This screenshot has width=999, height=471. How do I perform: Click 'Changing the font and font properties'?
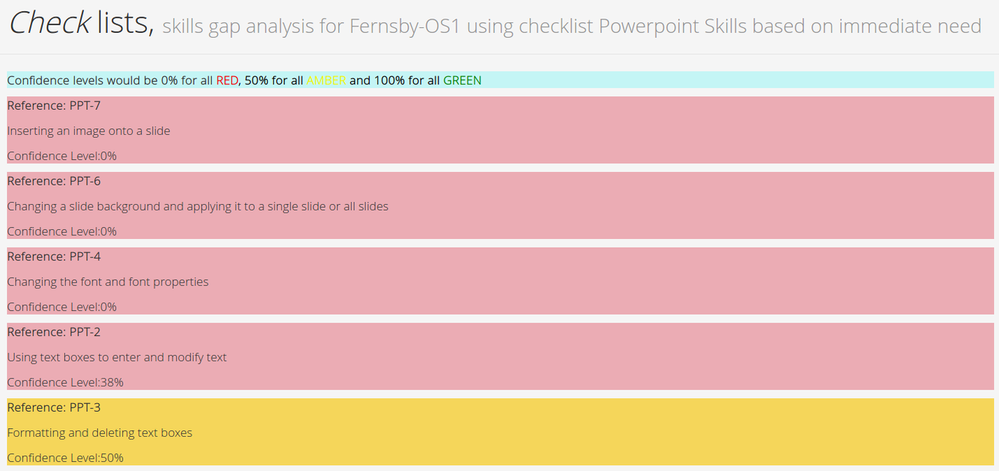click(x=108, y=281)
